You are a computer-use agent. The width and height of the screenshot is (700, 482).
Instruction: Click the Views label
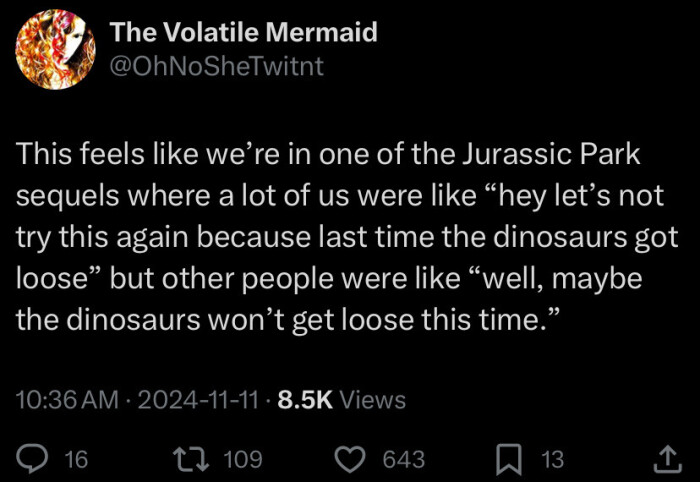click(373, 400)
